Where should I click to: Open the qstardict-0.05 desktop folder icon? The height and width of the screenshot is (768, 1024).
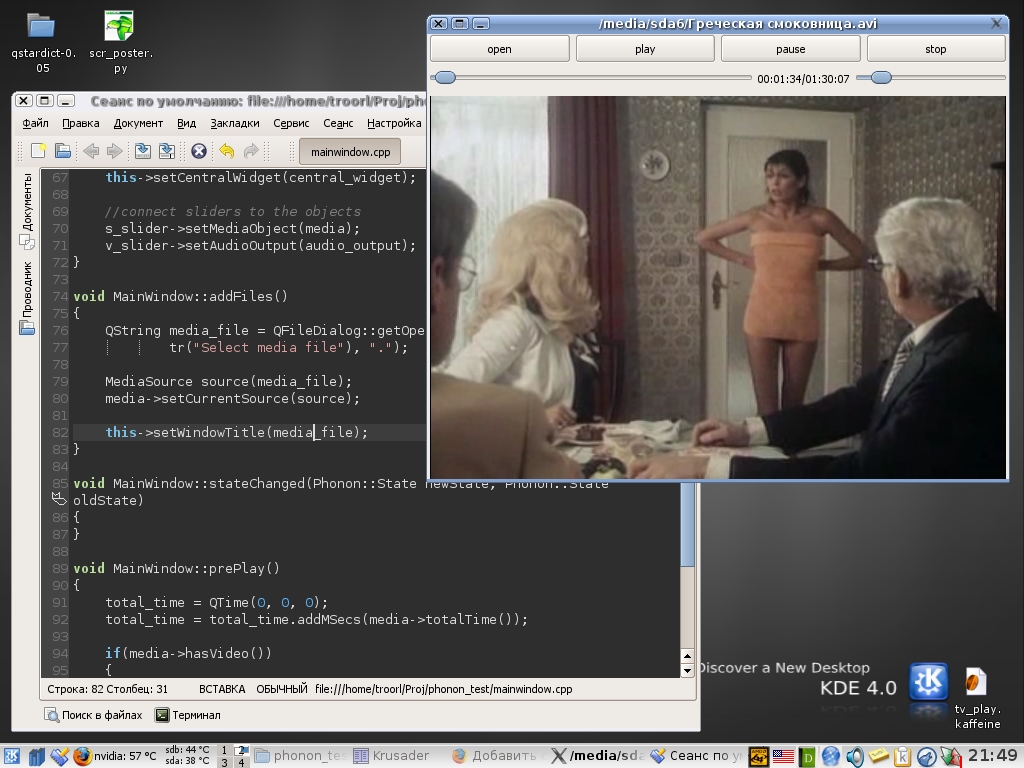42,26
